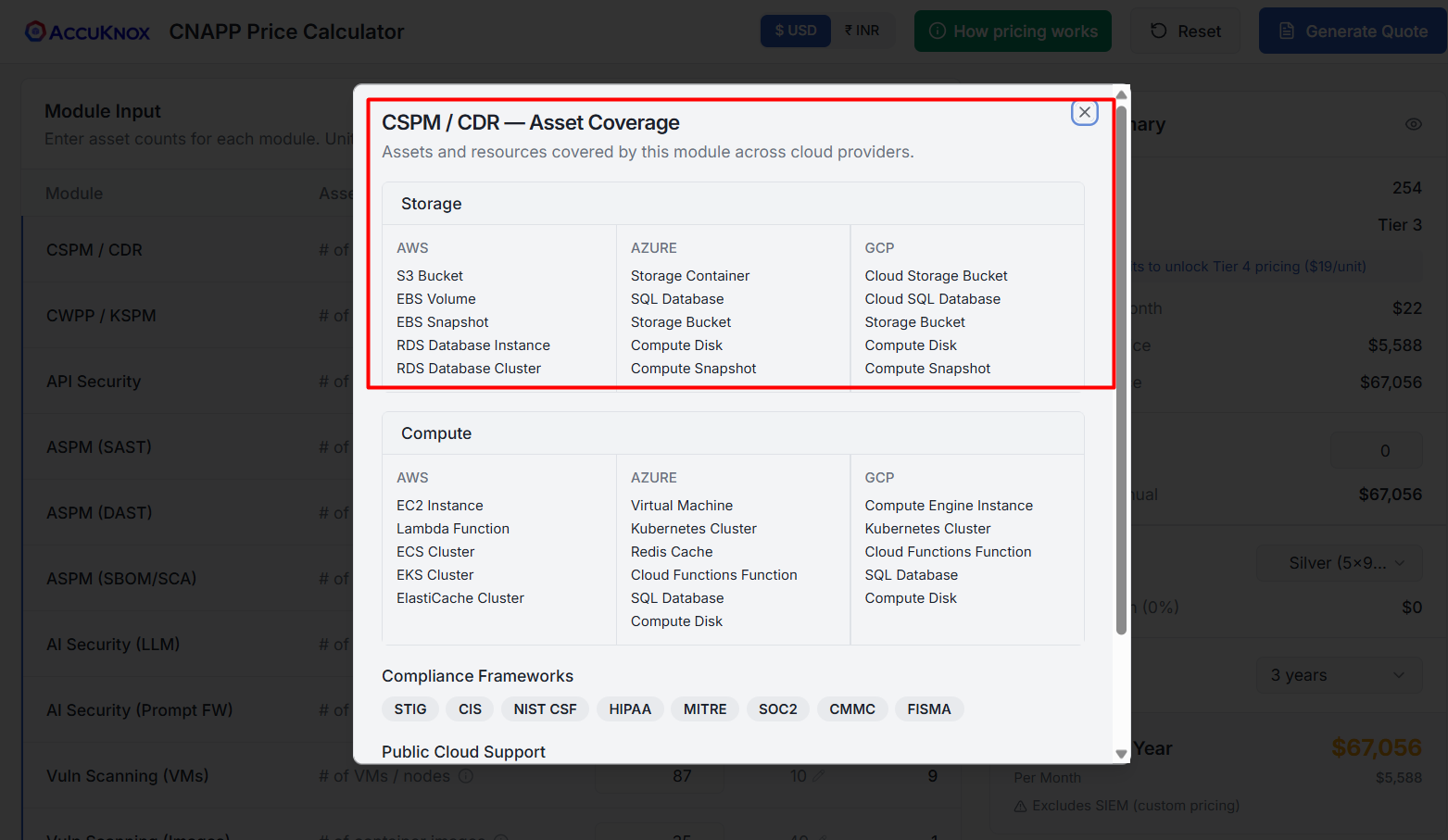The width and height of the screenshot is (1448, 840).
Task: Click EKS Cluster under AWS compute
Action: [x=435, y=575]
